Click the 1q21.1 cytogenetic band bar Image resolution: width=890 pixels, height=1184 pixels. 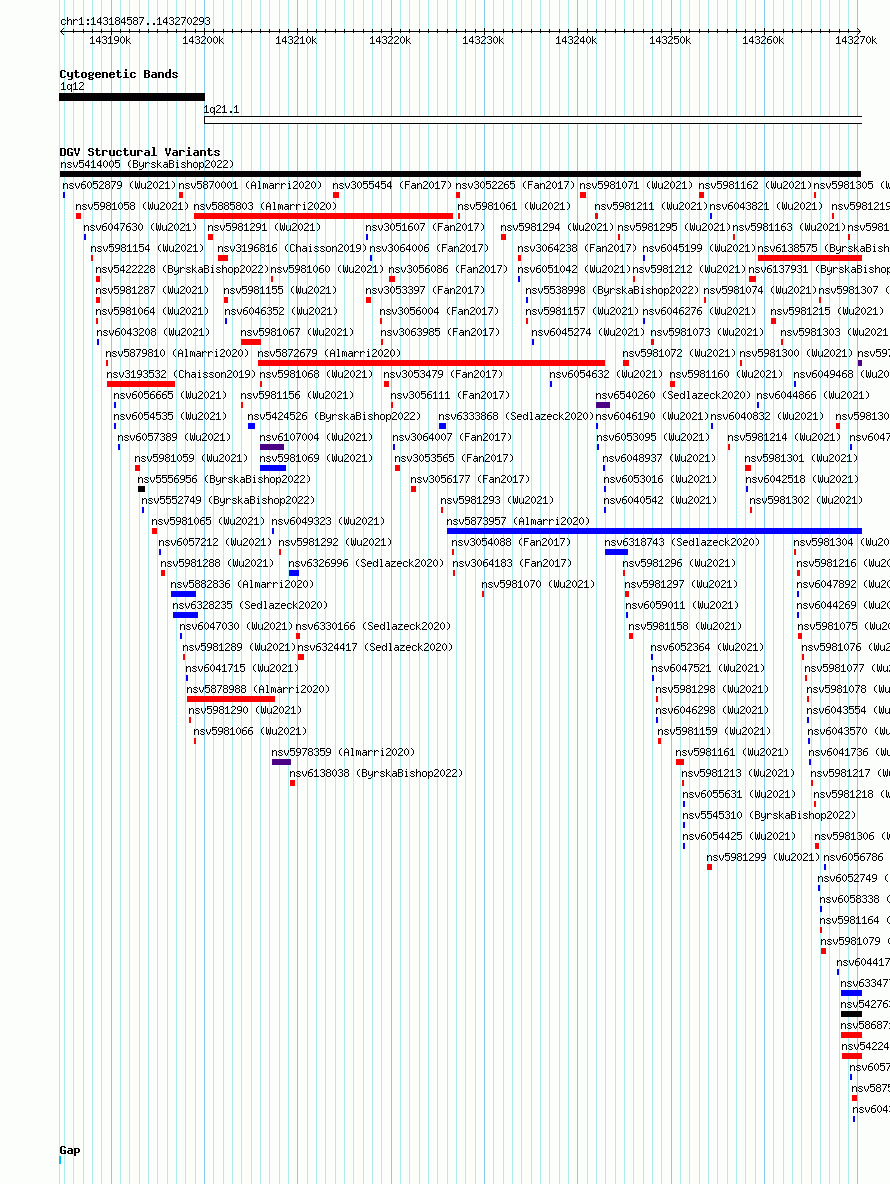533,120
